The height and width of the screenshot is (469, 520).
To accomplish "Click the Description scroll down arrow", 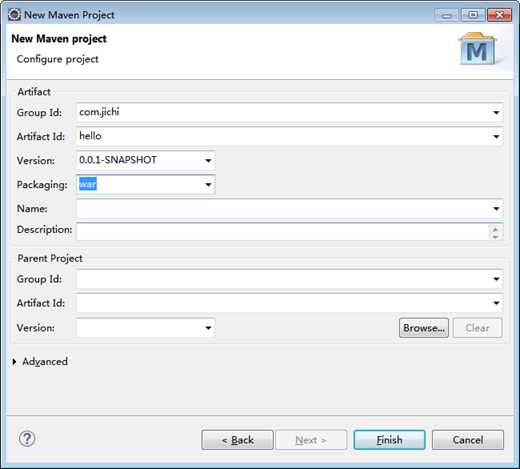I will [x=495, y=236].
